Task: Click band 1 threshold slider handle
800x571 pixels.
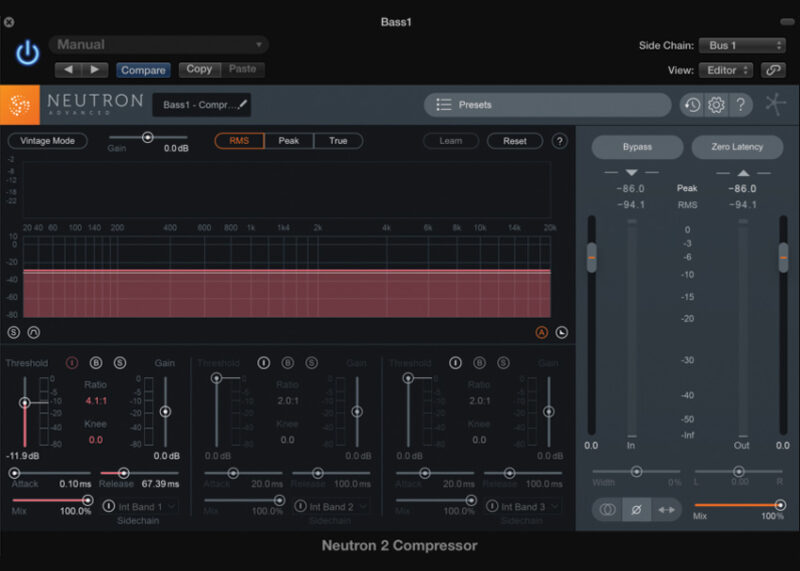Action: 24,403
